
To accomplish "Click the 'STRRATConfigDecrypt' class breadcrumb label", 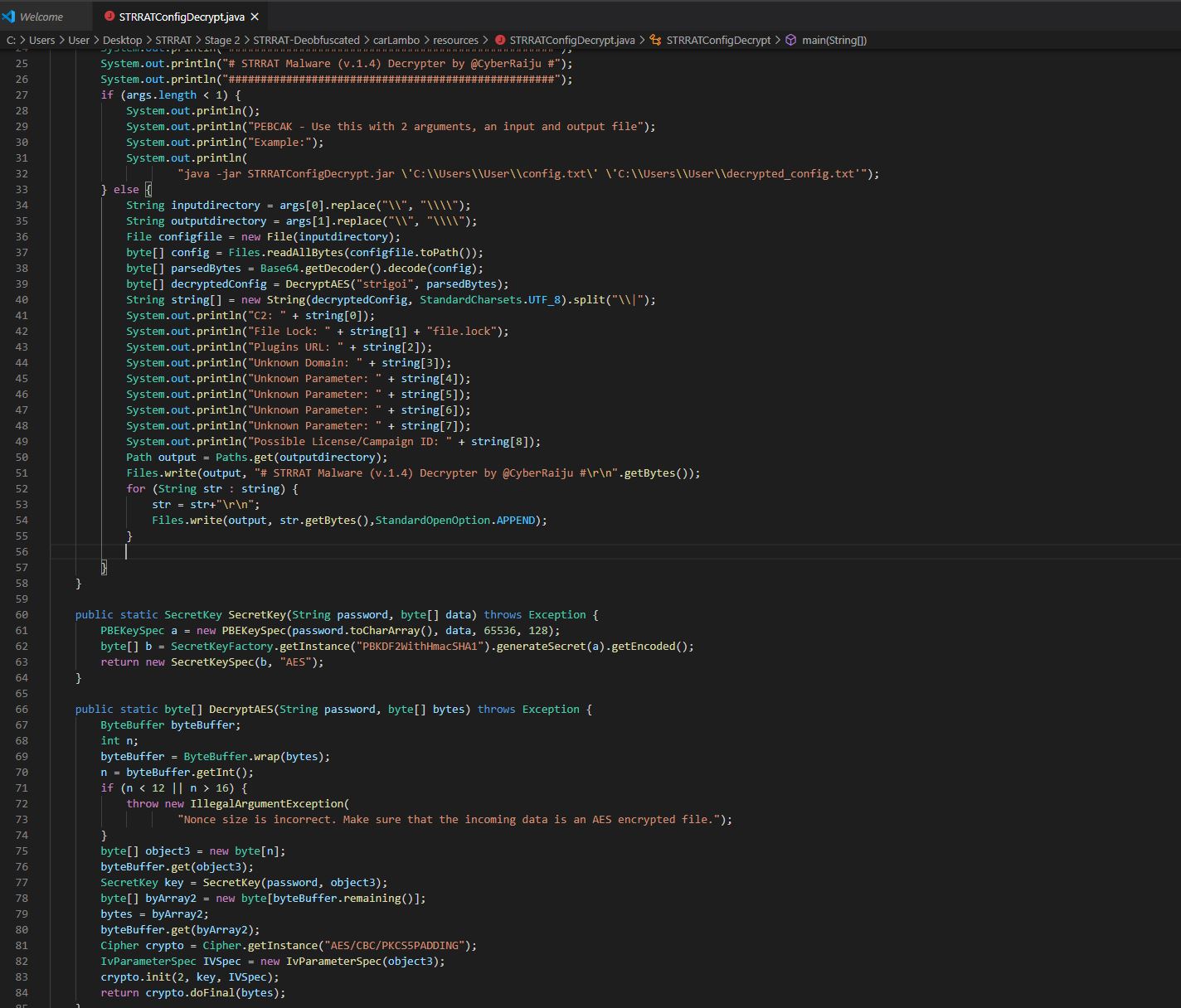I will point(718,40).
